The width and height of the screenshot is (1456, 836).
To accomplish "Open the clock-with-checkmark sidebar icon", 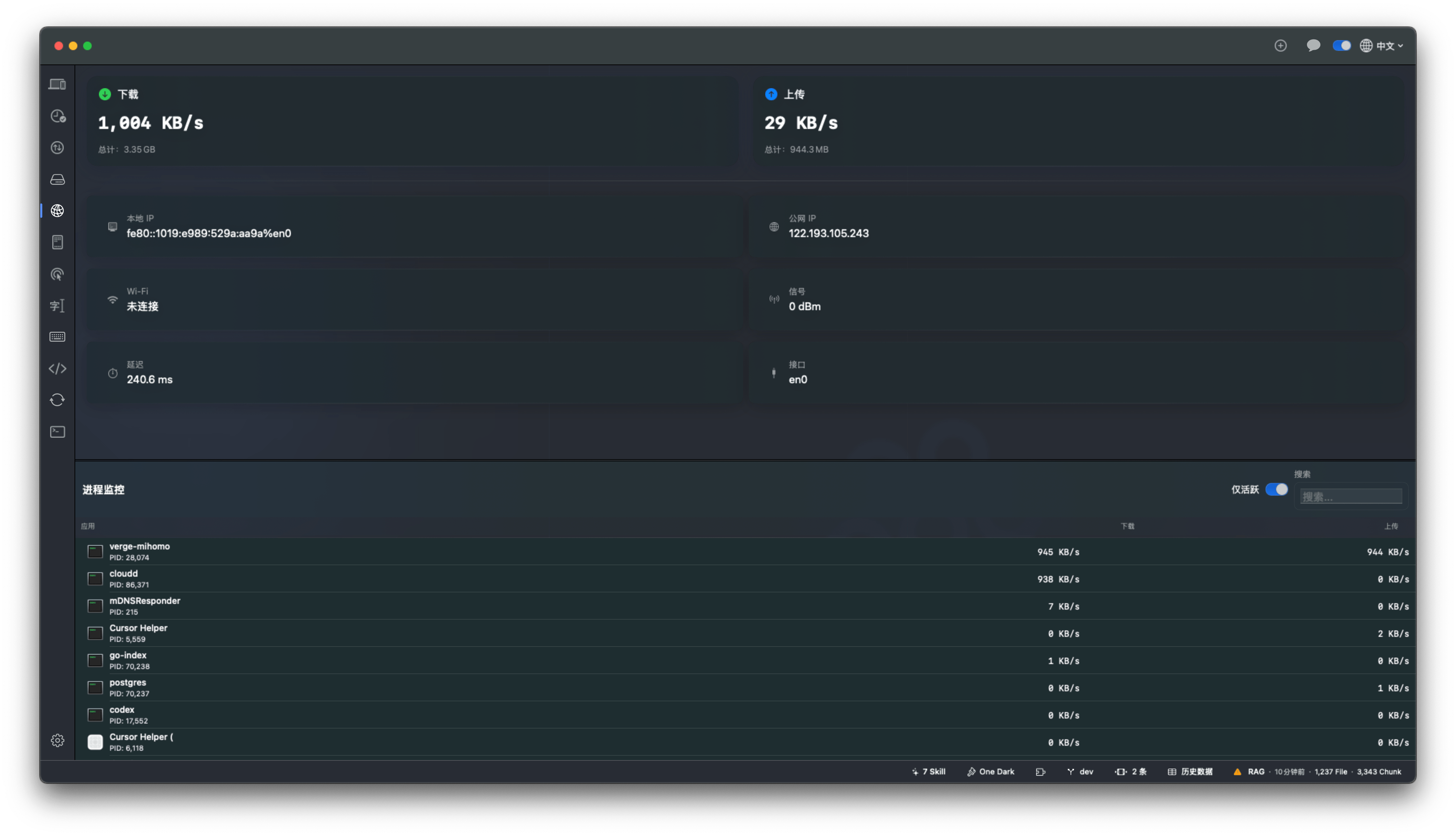I will click(57, 116).
